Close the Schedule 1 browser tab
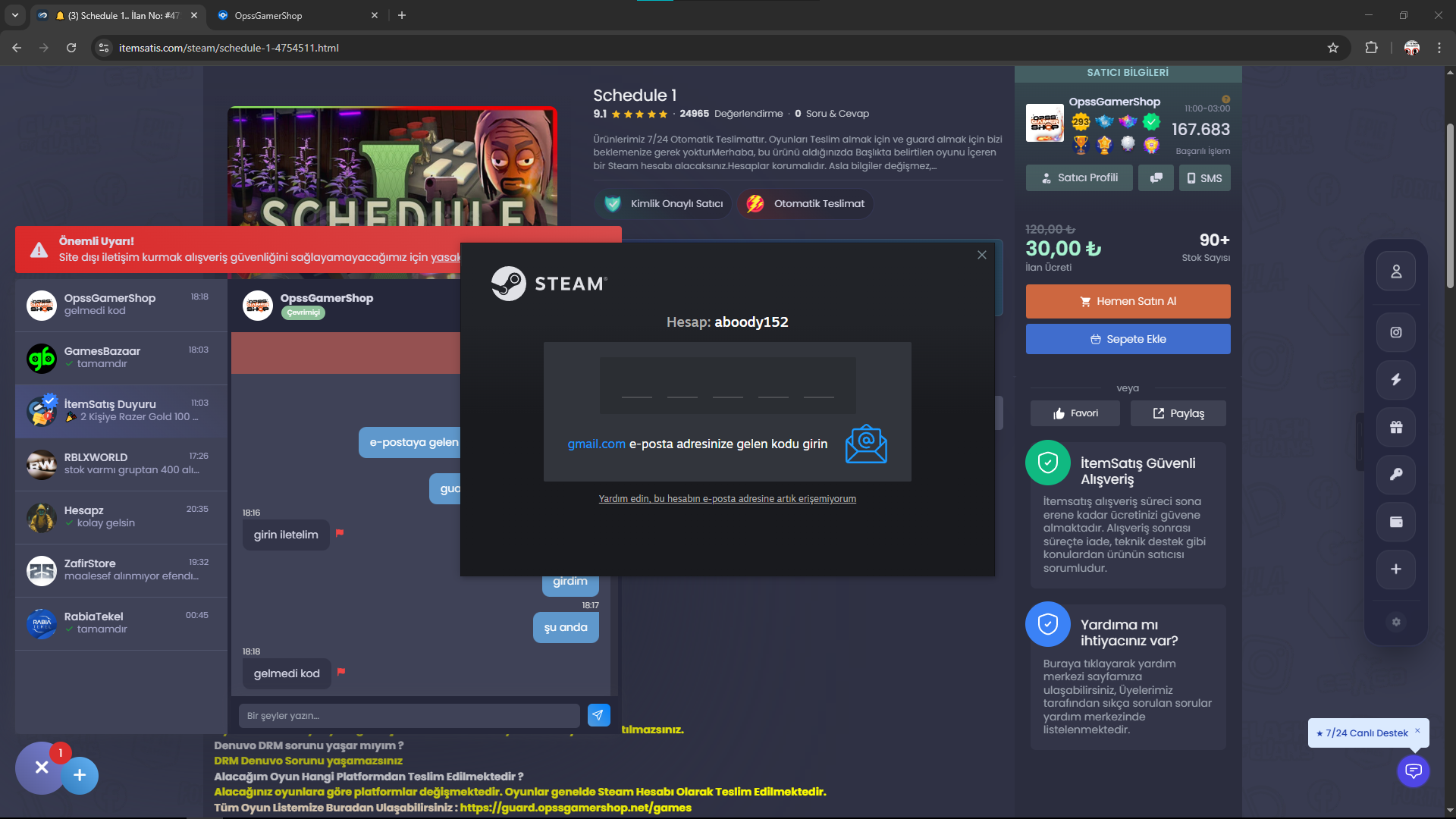Screen dimensions: 1456x819 [194, 15]
